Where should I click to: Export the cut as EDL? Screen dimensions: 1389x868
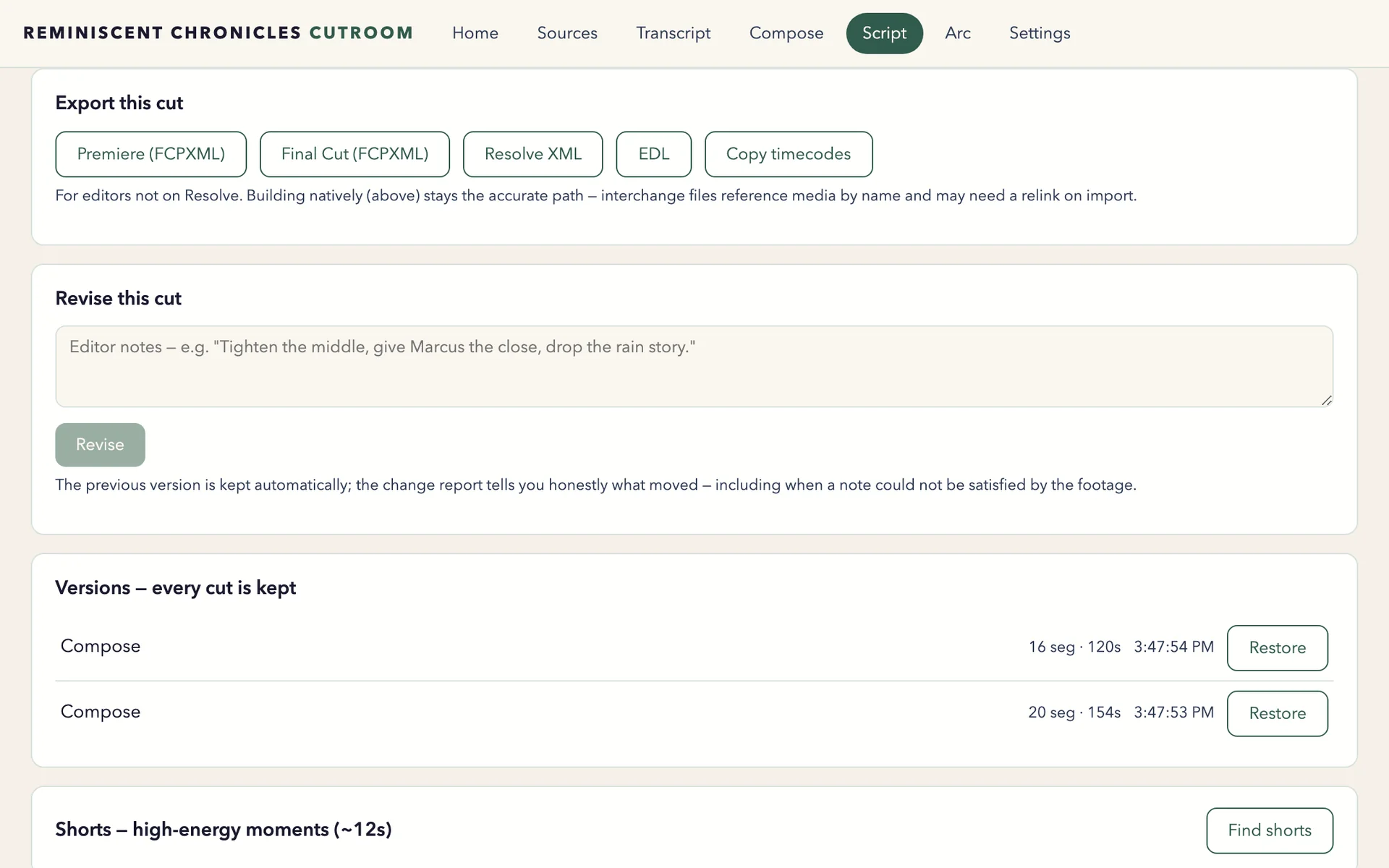tap(653, 154)
